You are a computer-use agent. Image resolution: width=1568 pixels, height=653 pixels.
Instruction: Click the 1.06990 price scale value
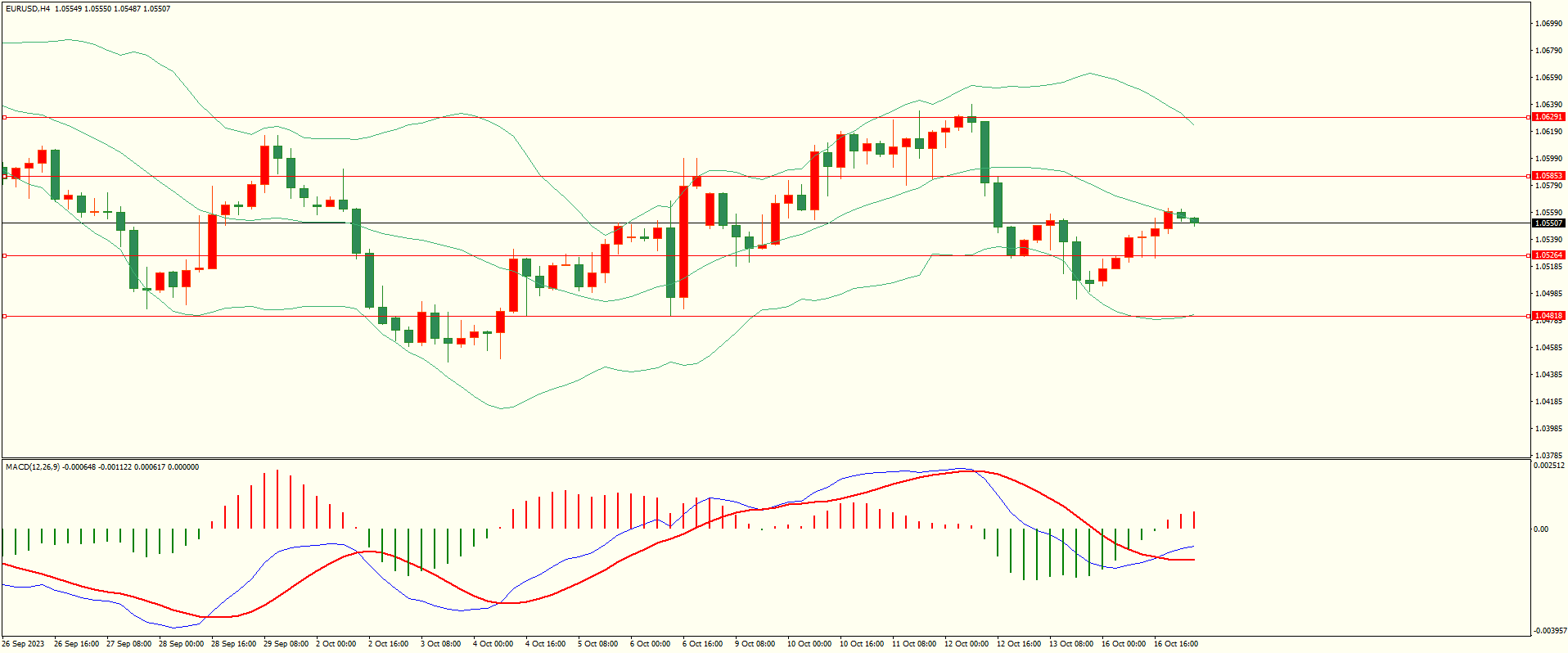[x=1548, y=24]
